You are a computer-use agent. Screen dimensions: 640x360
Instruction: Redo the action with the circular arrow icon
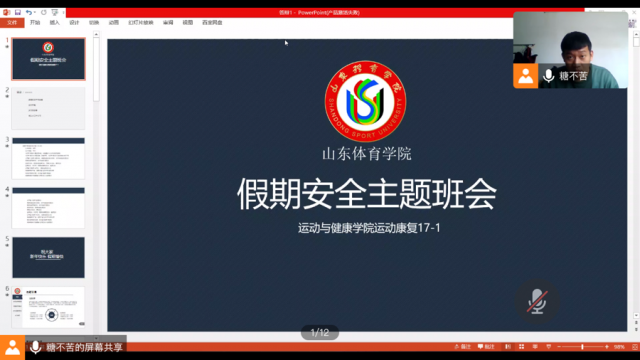point(44,12)
